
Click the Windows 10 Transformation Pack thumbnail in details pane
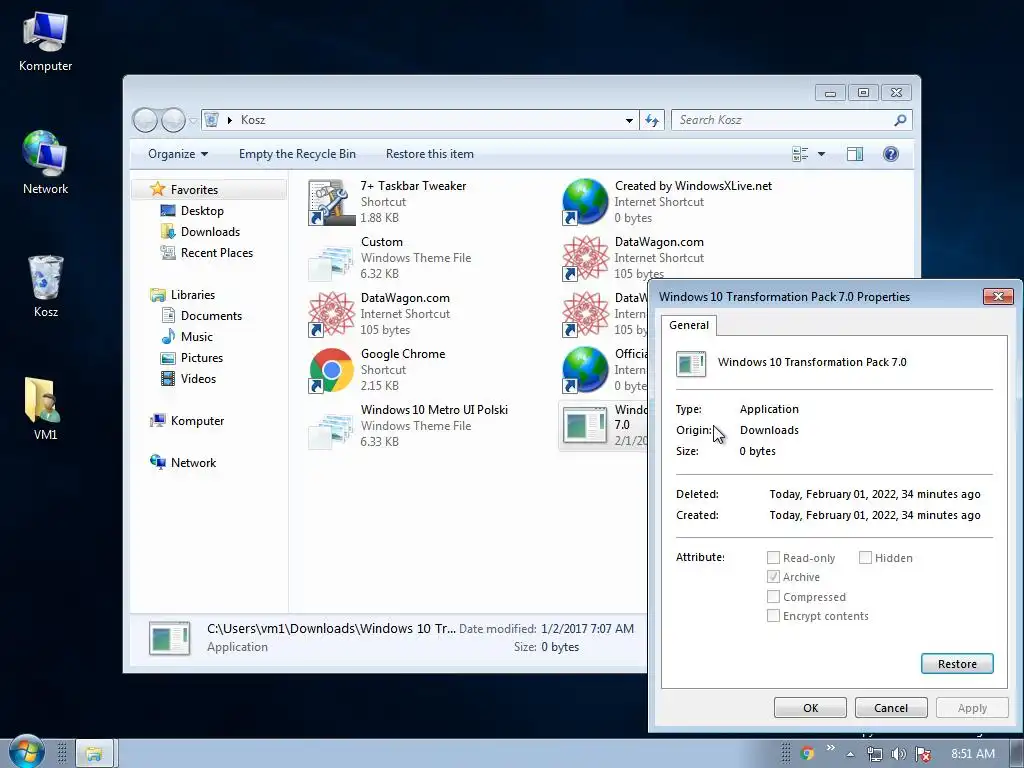pyautogui.click(x=169, y=638)
